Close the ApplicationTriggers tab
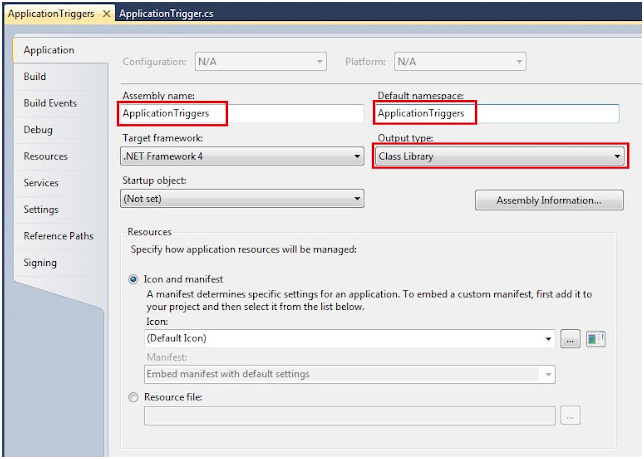 [x=107, y=14]
